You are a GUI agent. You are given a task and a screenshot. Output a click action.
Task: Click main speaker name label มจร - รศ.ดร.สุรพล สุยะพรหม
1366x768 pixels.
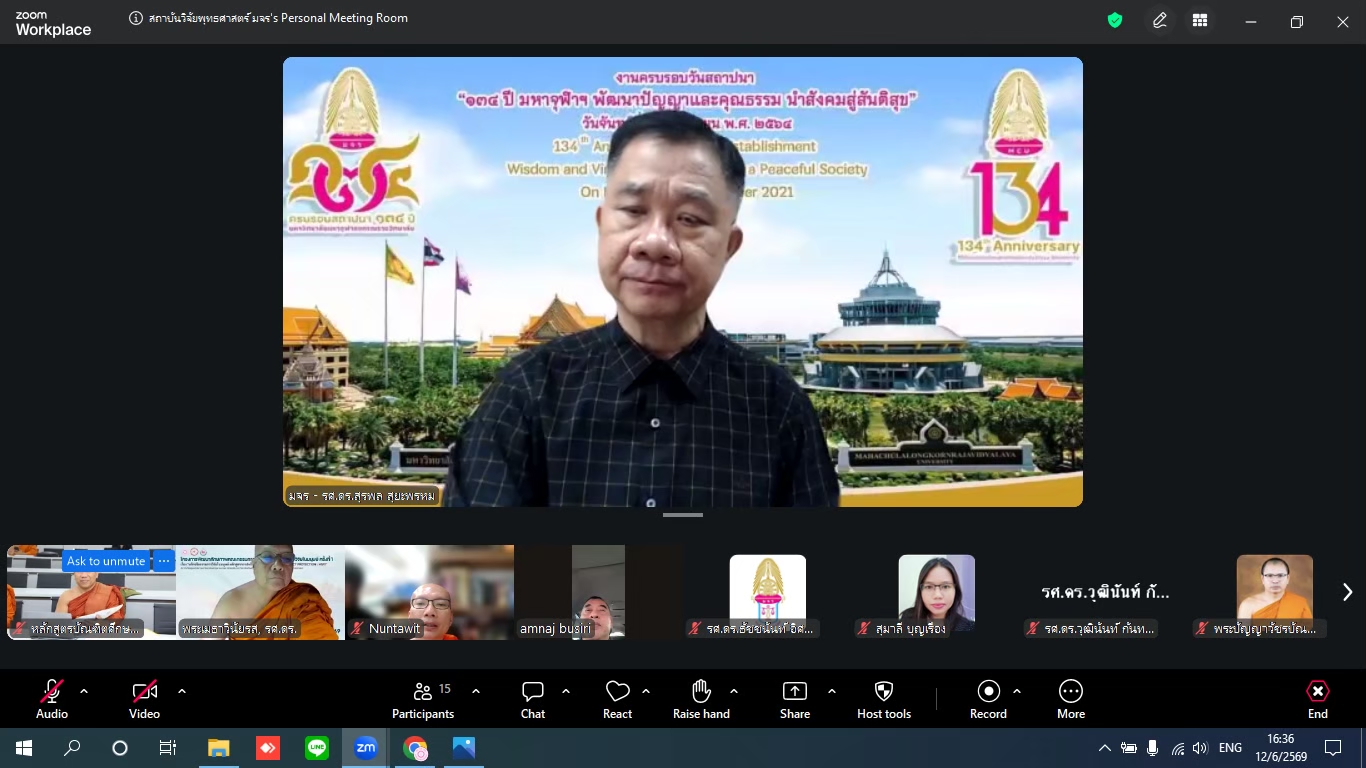362,496
